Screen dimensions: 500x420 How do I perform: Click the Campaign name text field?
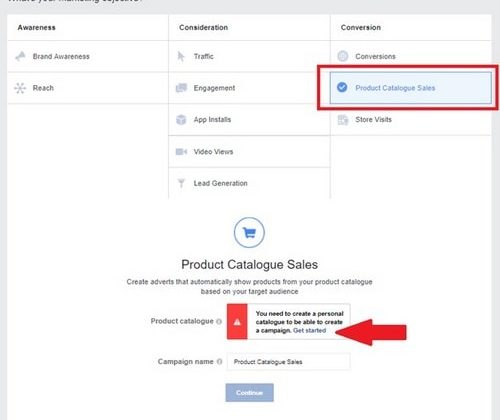pyautogui.click(x=289, y=362)
